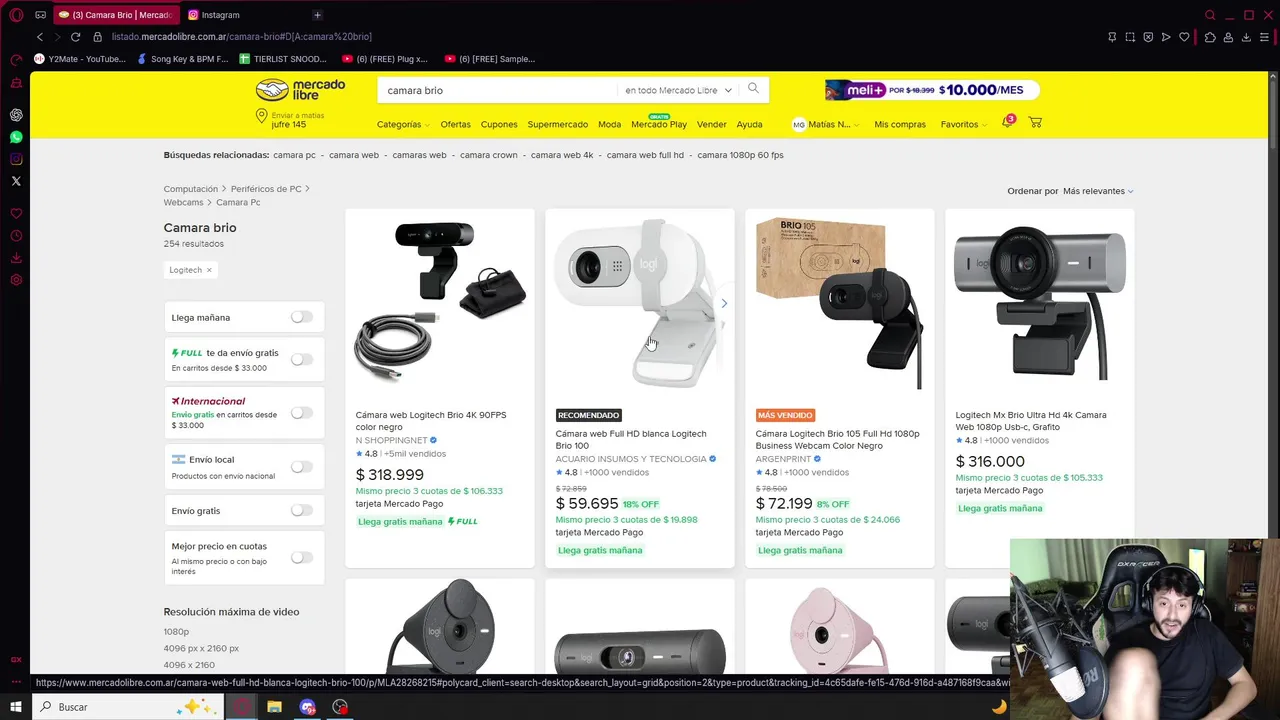Click the search magnifier button on Mercado Libre
This screenshot has height=720, width=1280.
tap(753, 89)
